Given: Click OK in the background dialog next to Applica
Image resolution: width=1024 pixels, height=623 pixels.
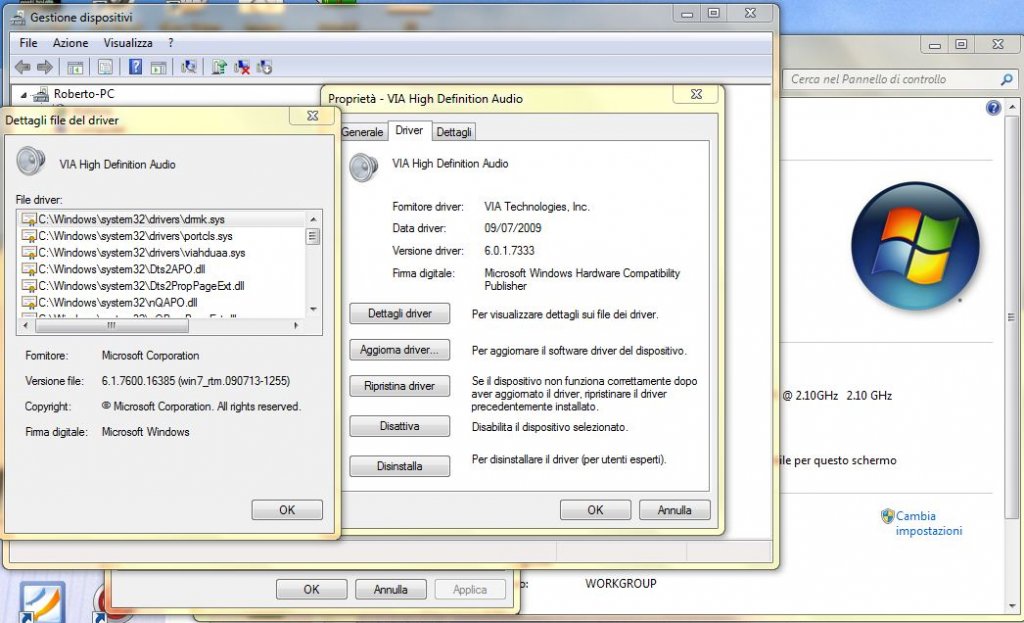Looking at the screenshot, I should (x=312, y=589).
